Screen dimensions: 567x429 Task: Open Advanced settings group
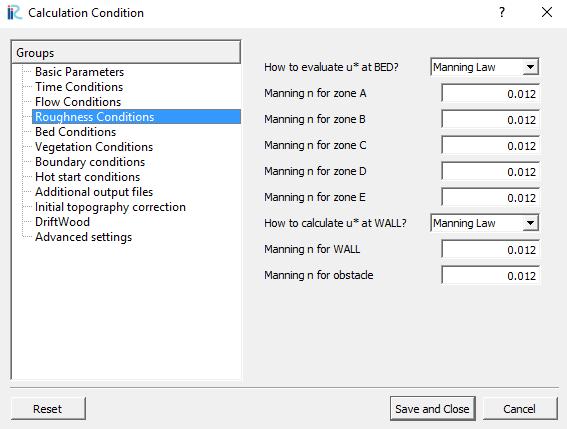(x=83, y=237)
